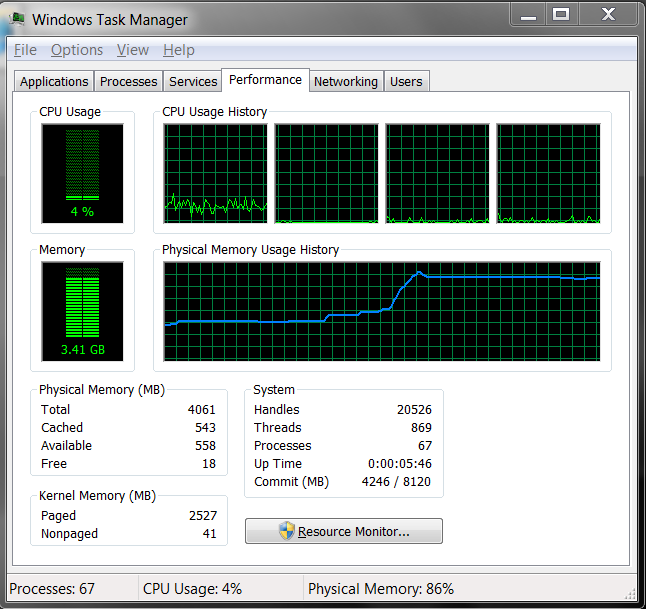Click the Available memory value 558
646x609 pixels.
point(205,446)
